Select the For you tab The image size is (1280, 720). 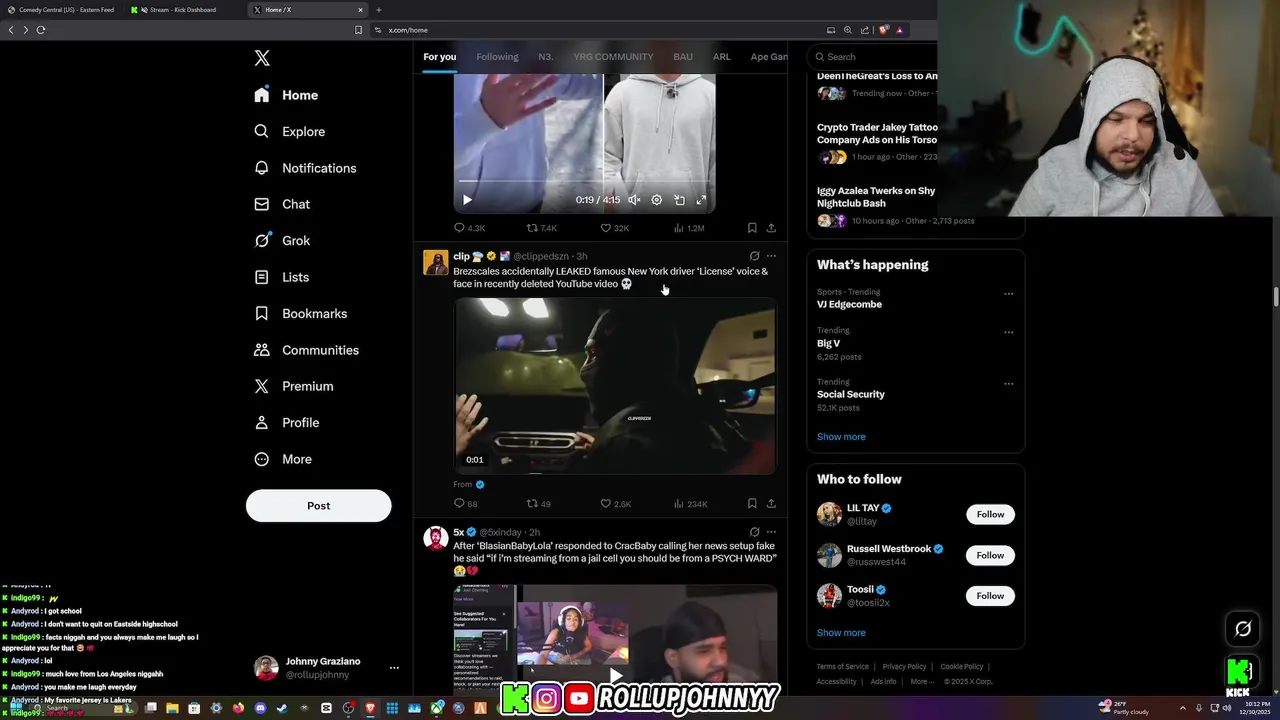coord(439,57)
